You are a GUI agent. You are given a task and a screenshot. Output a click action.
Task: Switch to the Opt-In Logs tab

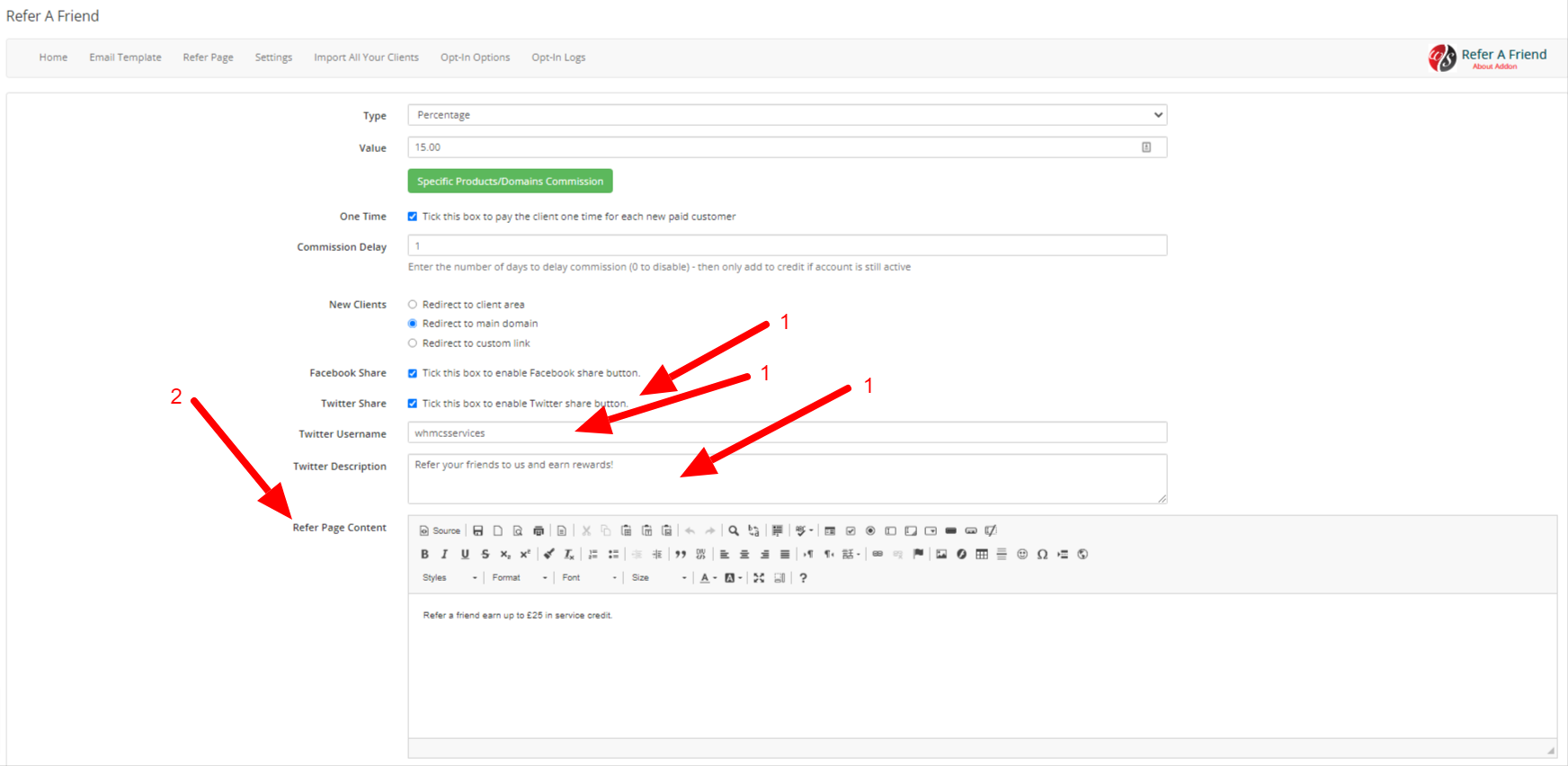tap(557, 58)
